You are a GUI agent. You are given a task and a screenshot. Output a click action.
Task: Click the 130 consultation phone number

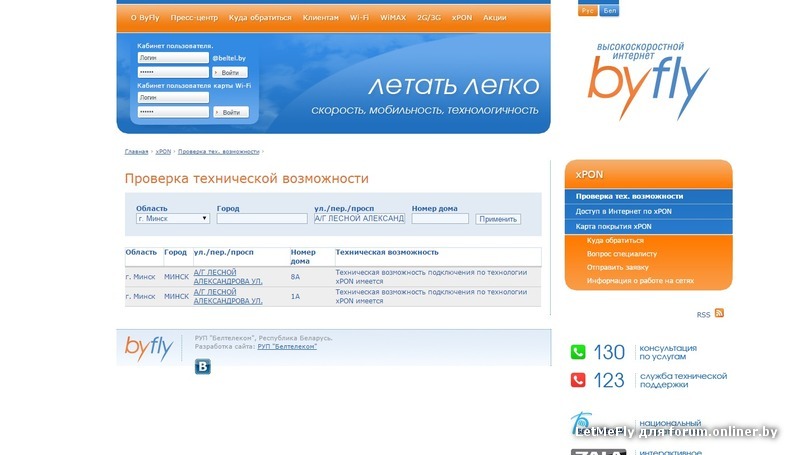[609, 352]
